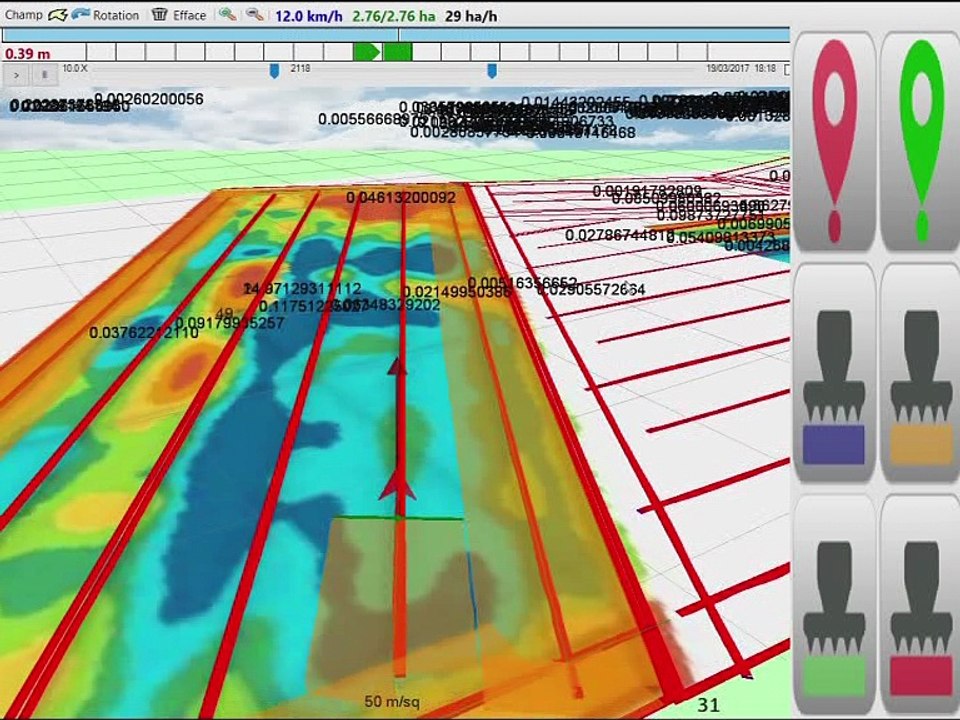
Task: Click the 0.00260200056 label in the sky
Action: 149,99
